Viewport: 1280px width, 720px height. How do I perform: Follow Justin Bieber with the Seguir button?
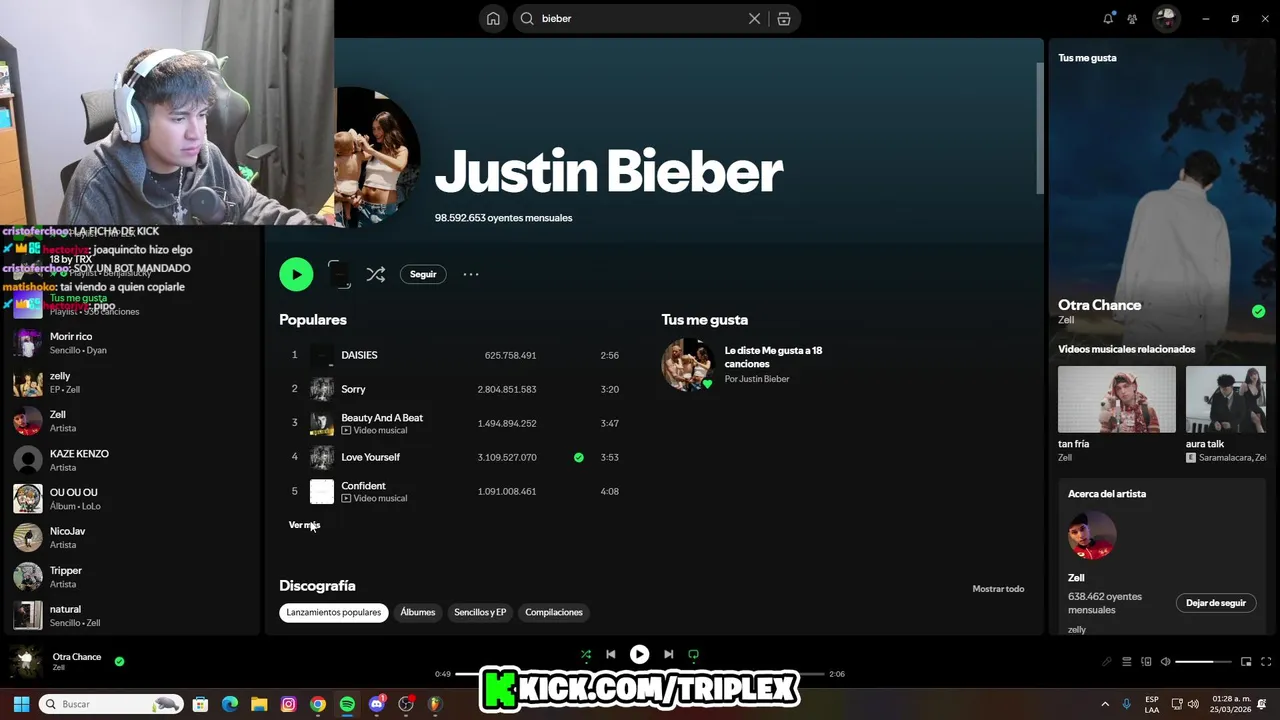pos(423,274)
